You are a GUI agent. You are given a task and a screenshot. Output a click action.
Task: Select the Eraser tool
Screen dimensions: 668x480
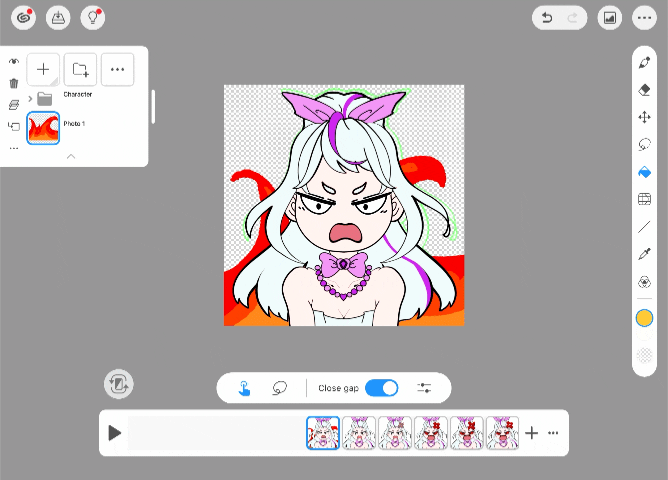point(645,90)
